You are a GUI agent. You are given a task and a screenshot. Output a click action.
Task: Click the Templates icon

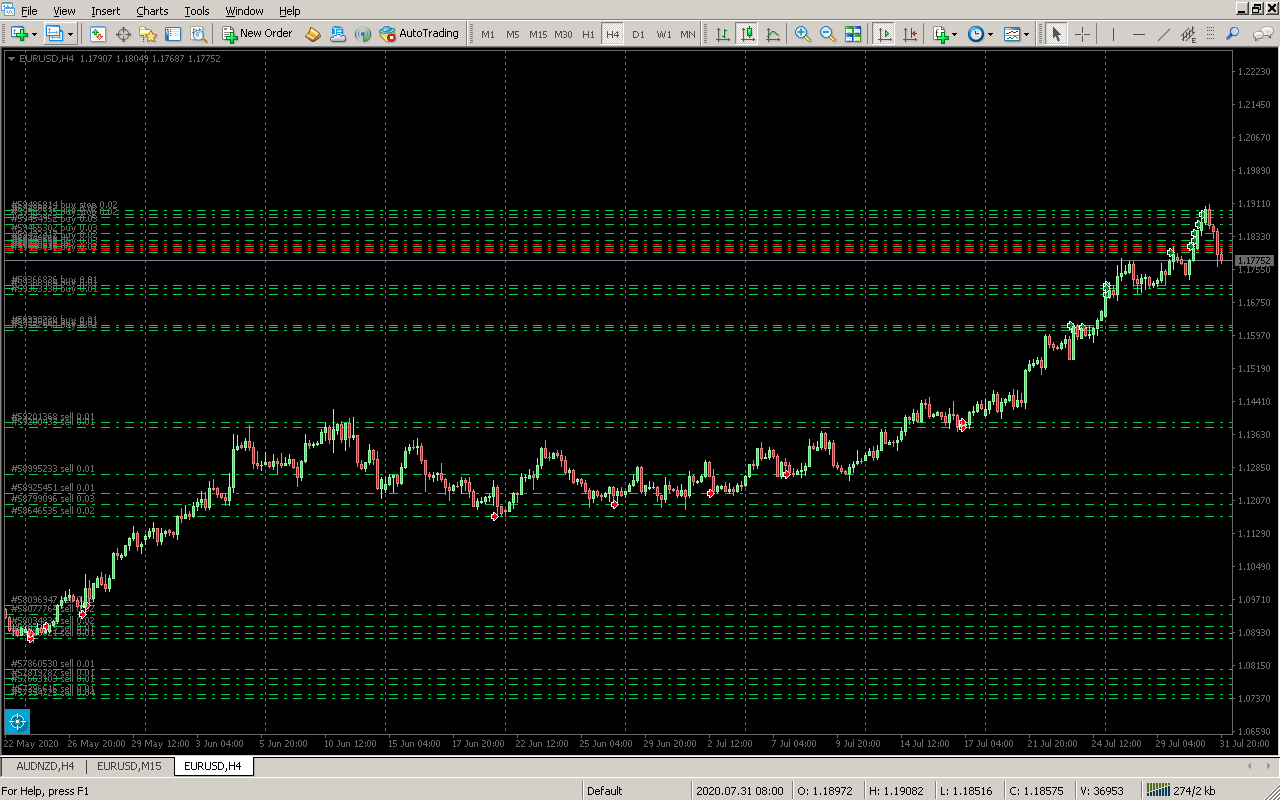(1012, 34)
